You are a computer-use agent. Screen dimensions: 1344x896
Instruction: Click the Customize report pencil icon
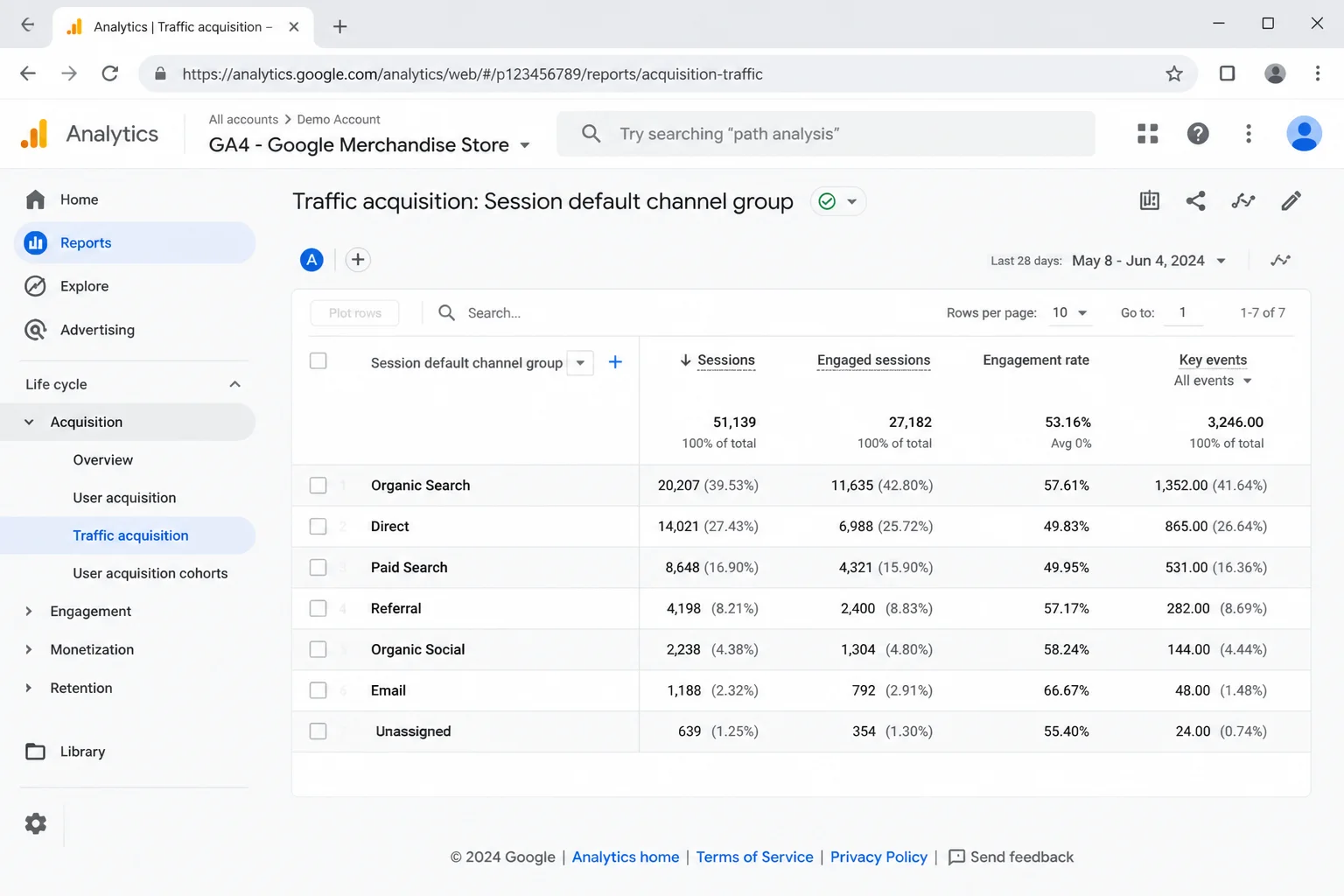pos(1291,201)
